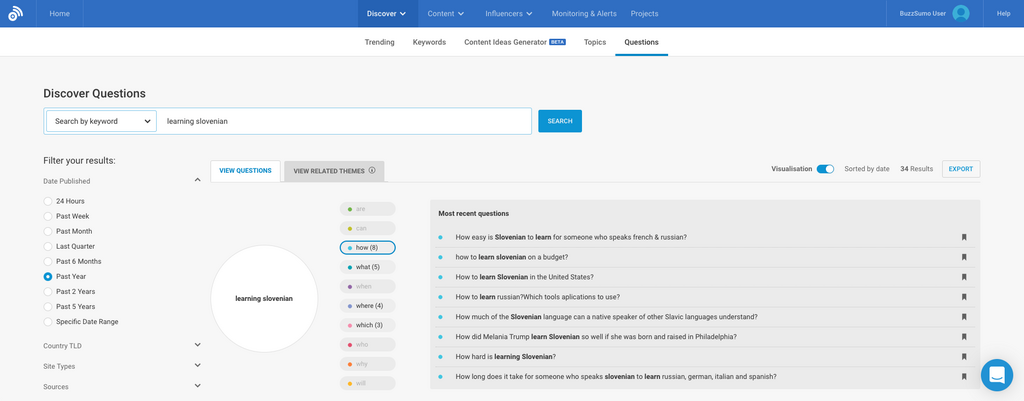Open the Search by keyword dropdown

click(x=101, y=121)
